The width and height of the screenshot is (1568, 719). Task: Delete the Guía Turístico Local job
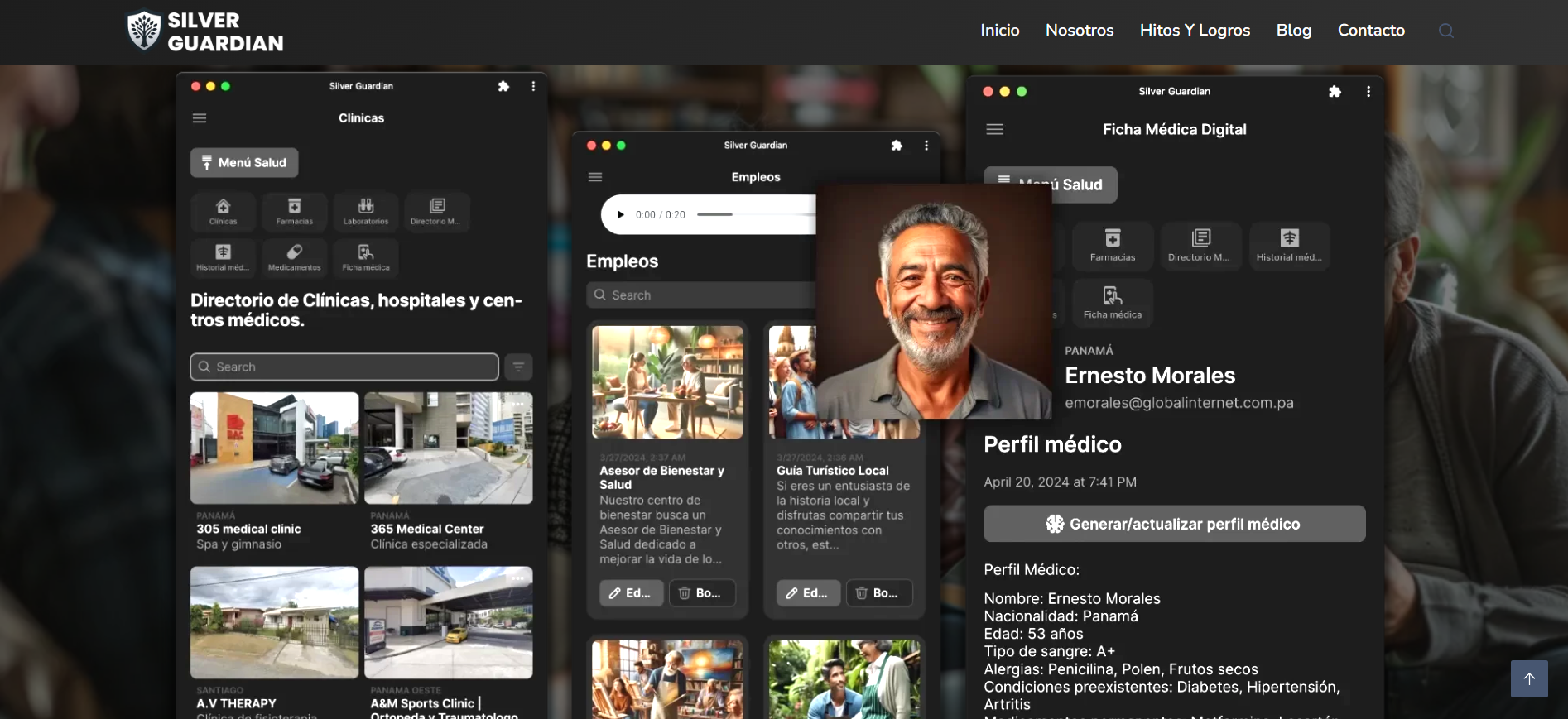point(879,593)
